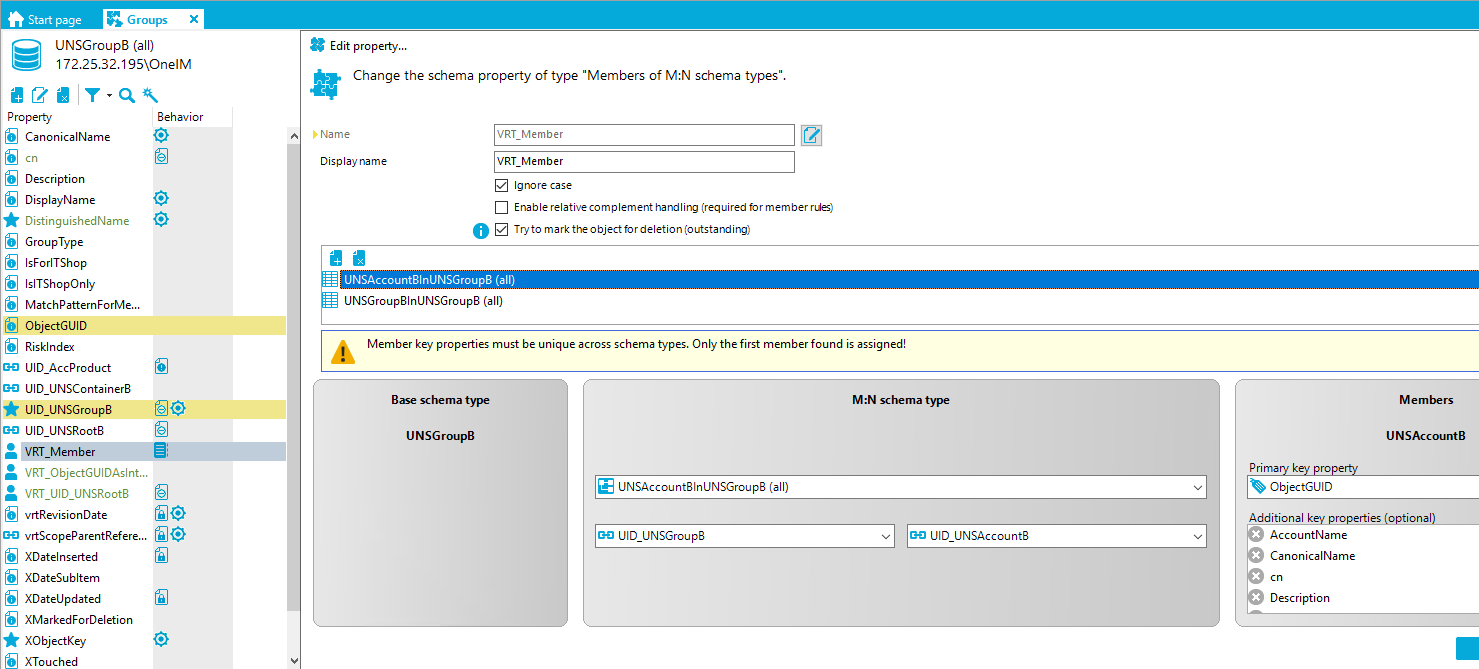1479x669 pixels.
Task: Click the edit pencil icon beside the Name field
Action: (810, 134)
